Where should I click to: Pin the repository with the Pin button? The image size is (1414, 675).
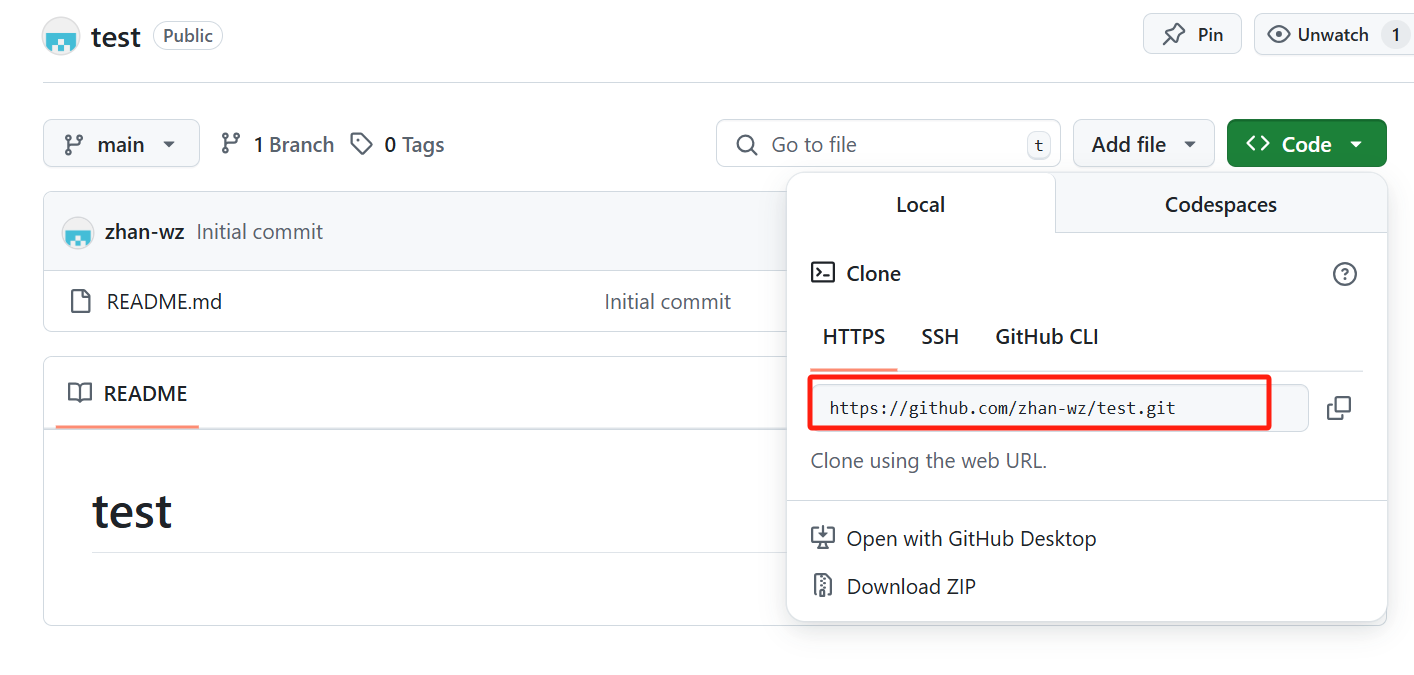[1192, 34]
